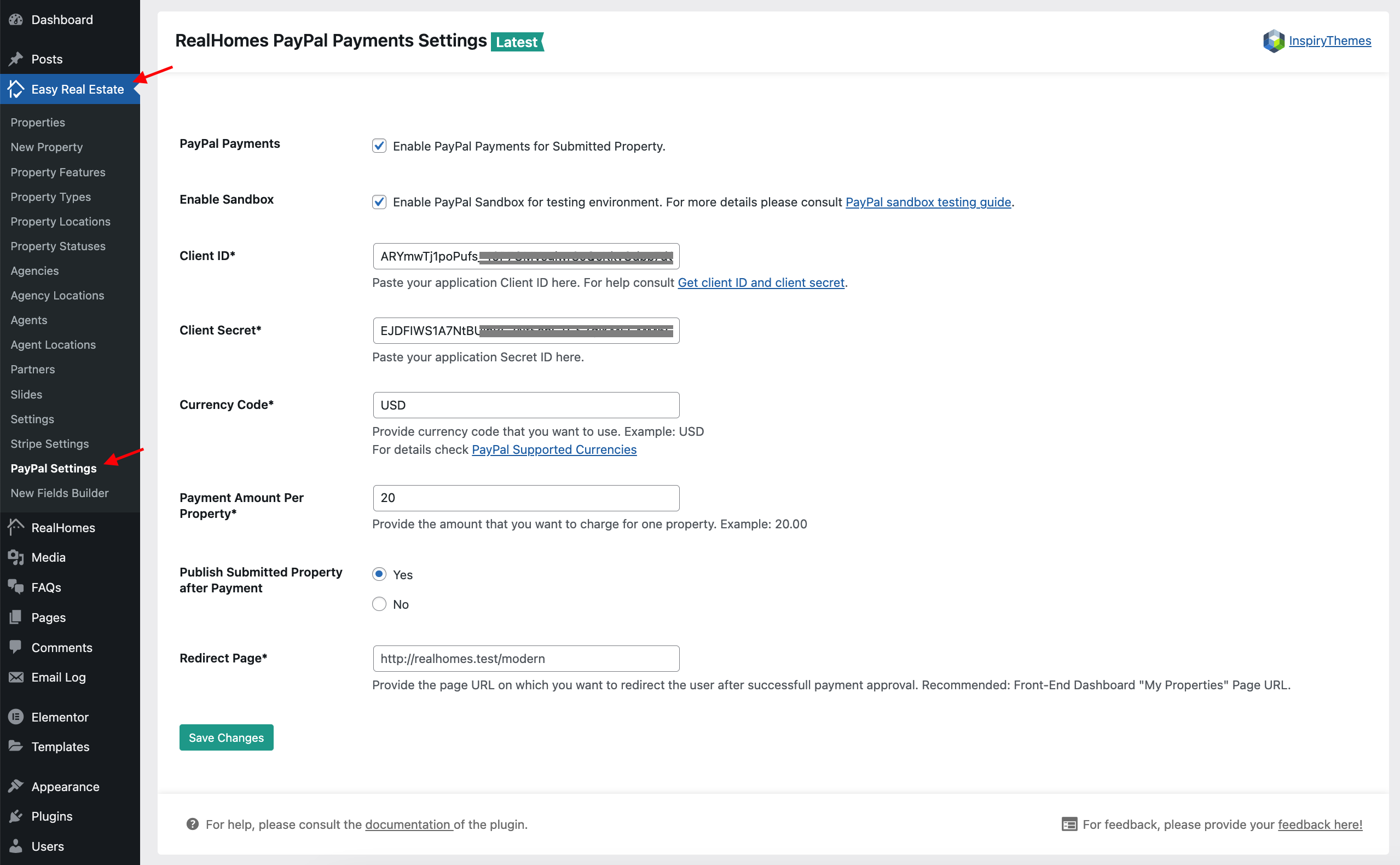Open Agencies submenu item

coord(35,270)
